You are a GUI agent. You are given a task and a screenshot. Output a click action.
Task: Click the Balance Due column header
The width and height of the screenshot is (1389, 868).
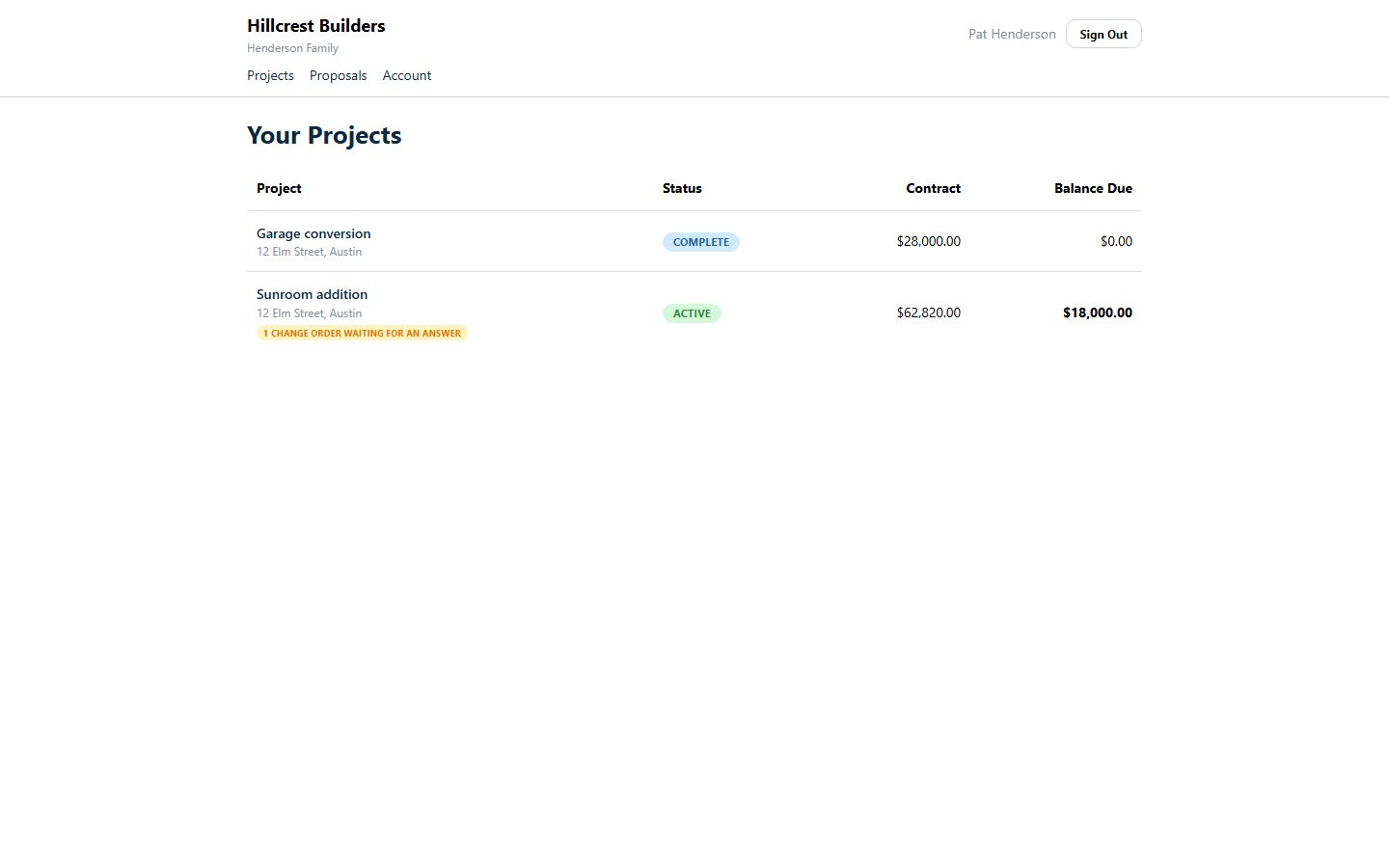(x=1093, y=188)
